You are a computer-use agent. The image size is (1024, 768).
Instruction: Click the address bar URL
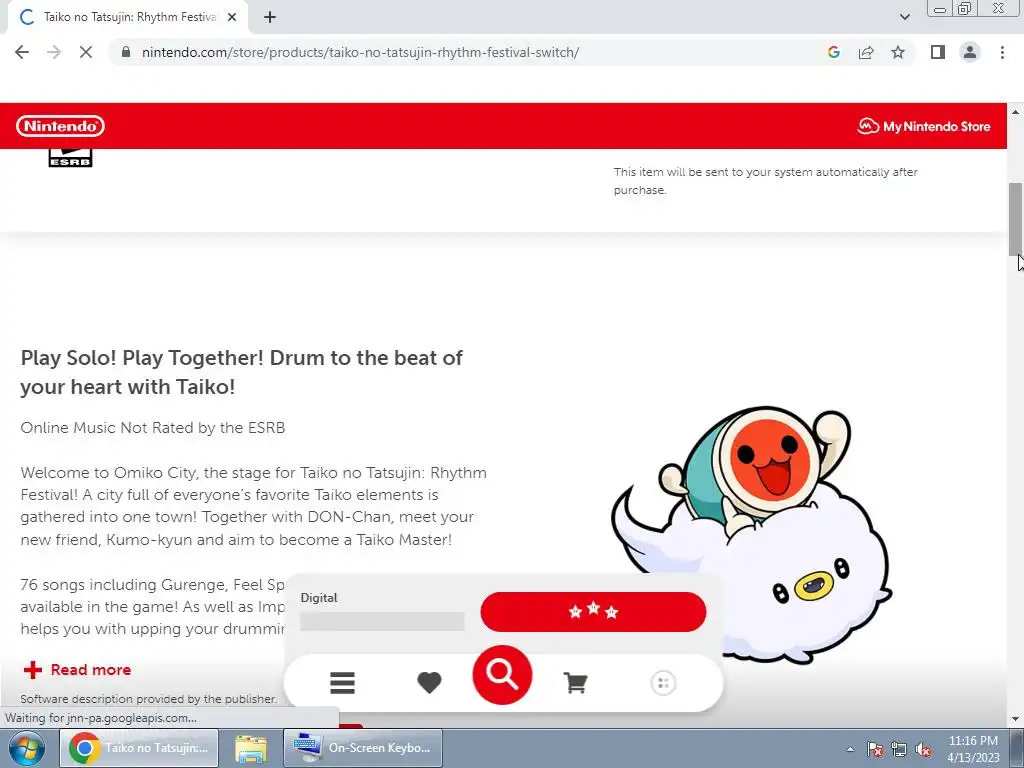coord(360,52)
